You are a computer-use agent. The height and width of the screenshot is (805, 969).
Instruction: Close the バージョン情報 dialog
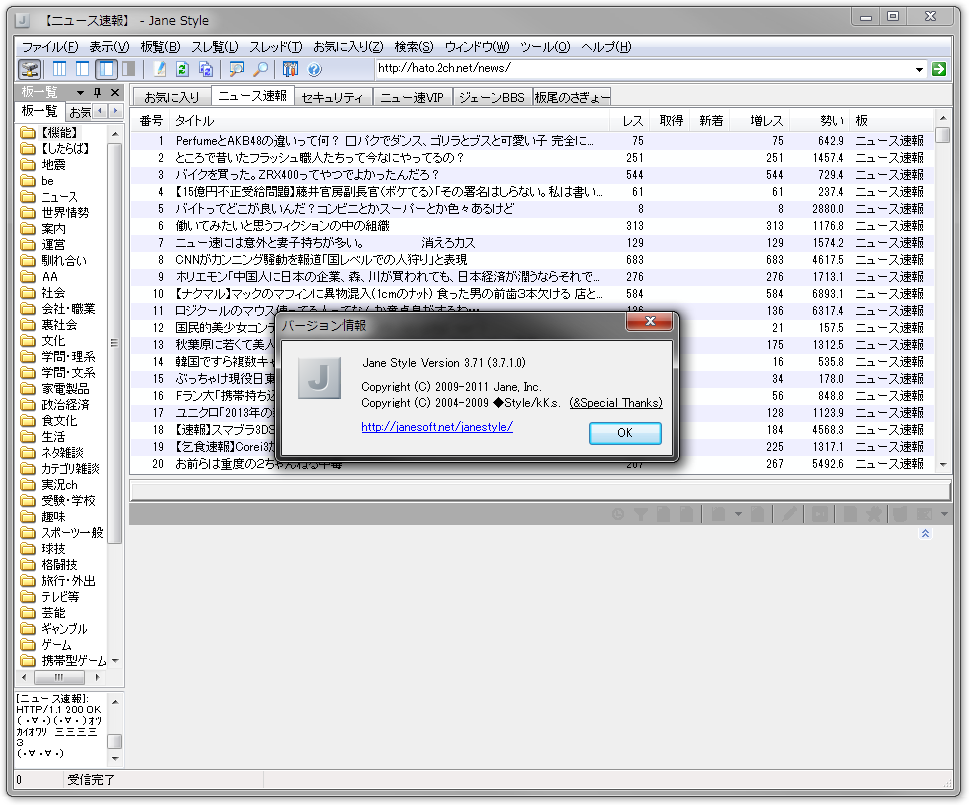(x=650, y=321)
